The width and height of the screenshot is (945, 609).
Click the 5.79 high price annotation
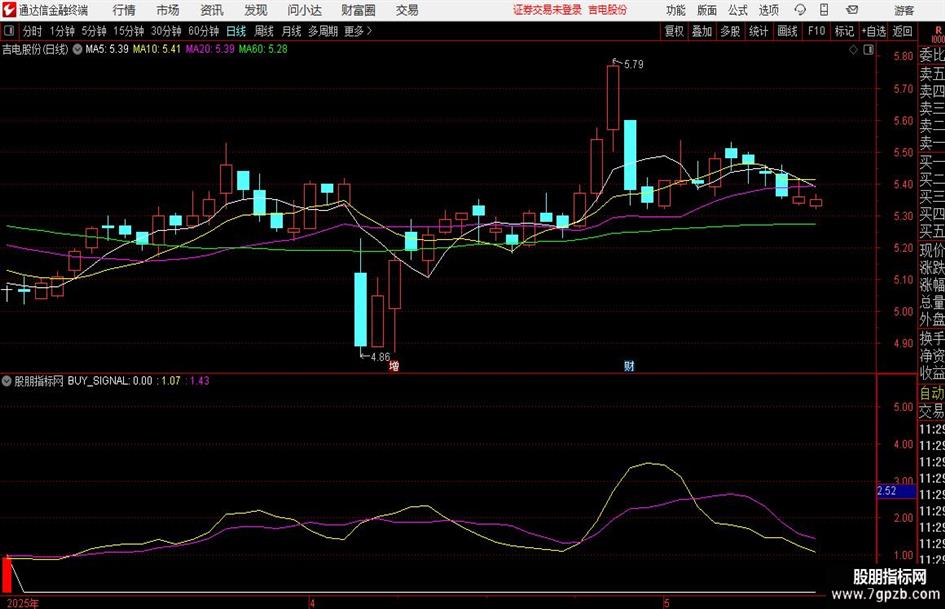pyautogui.click(x=633, y=64)
